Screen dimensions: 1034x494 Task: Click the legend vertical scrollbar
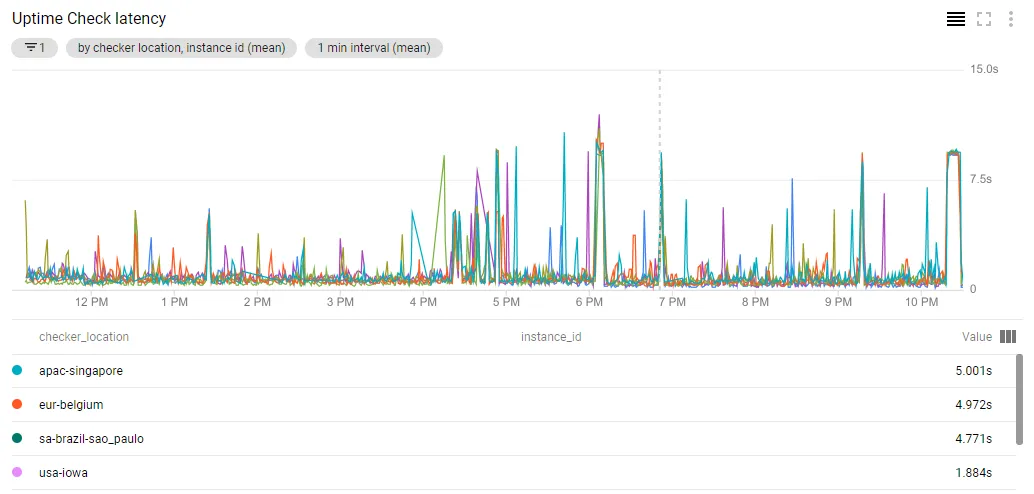point(1019,400)
